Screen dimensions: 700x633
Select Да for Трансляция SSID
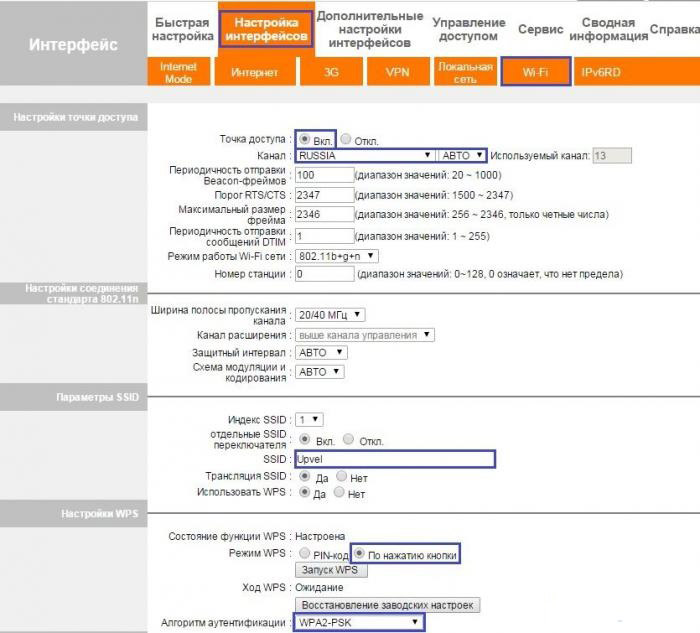[x=304, y=476]
